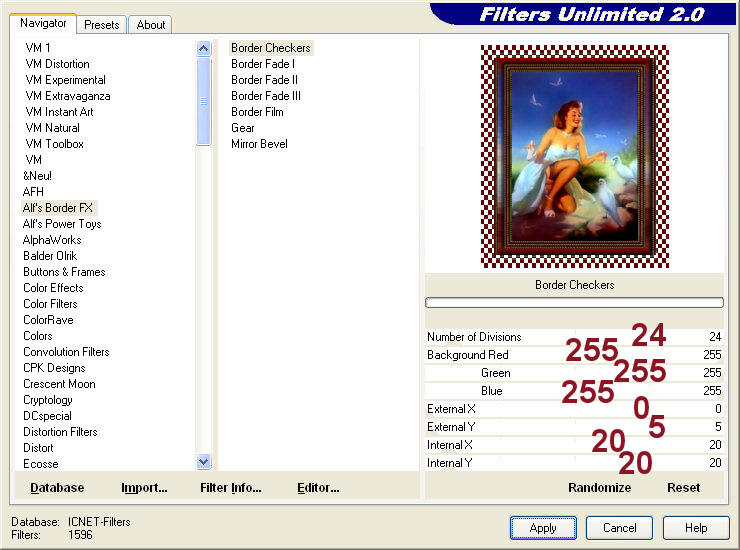Select Ecosse category
The height and width of the screenshot is (550, 740).
[41, 464]
